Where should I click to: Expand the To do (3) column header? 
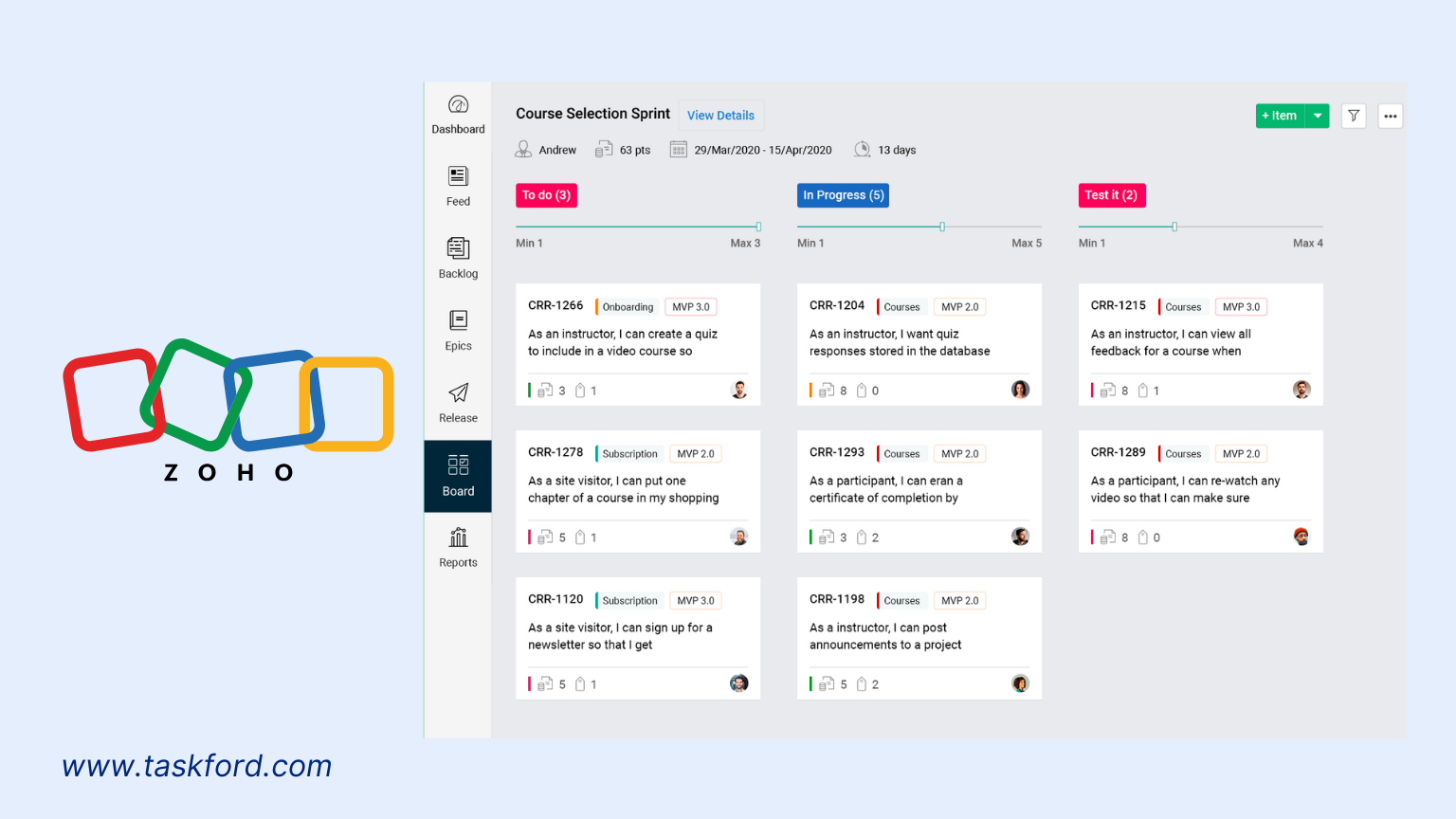[546, 194]
